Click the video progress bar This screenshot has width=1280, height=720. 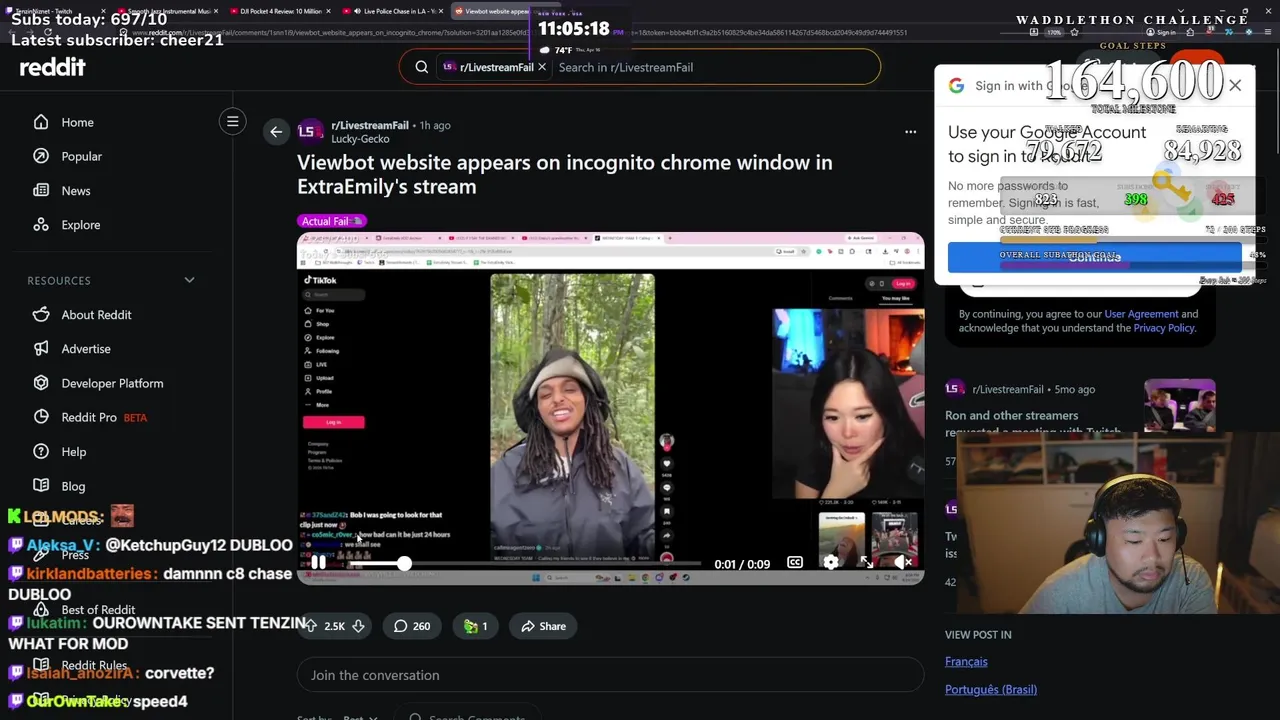pos(523,564)
